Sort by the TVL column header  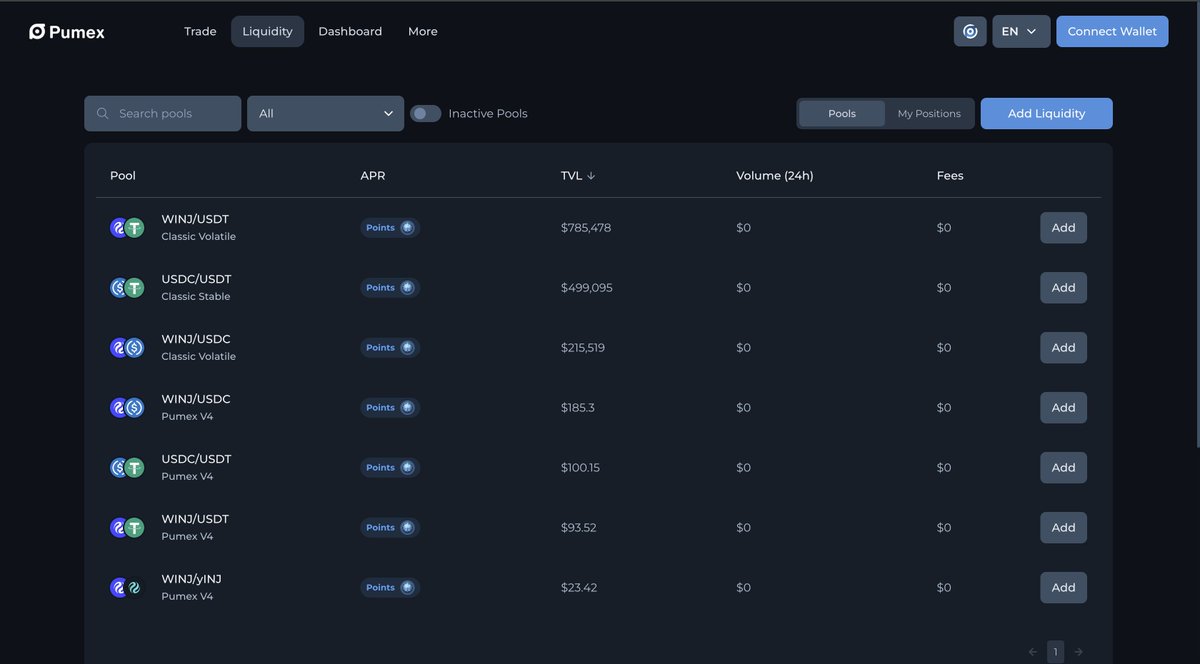pyautogui.click(x=578, y=176)
